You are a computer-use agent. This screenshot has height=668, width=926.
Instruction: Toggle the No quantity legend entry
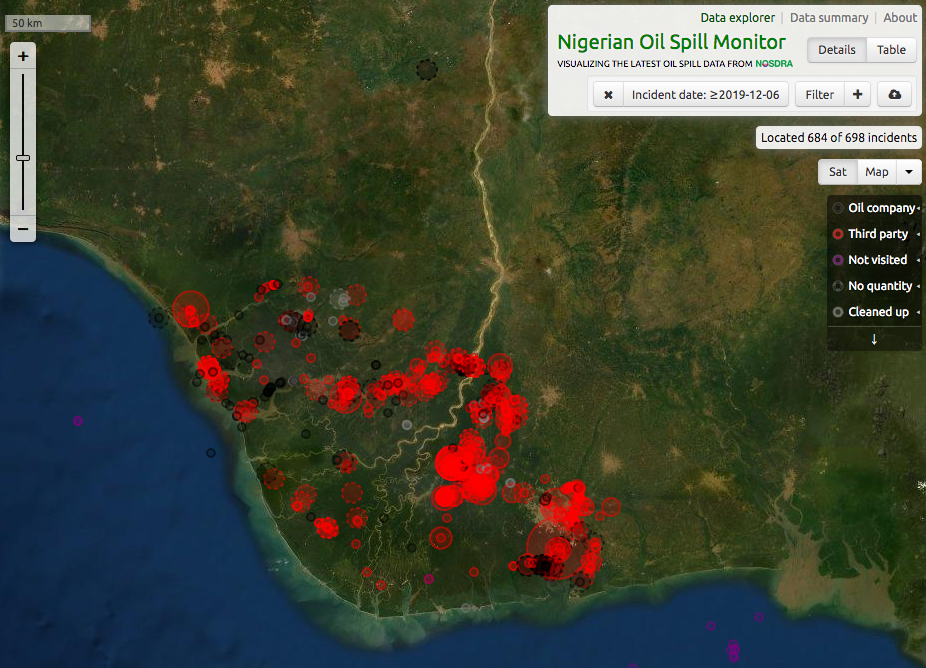click(880, 286)
